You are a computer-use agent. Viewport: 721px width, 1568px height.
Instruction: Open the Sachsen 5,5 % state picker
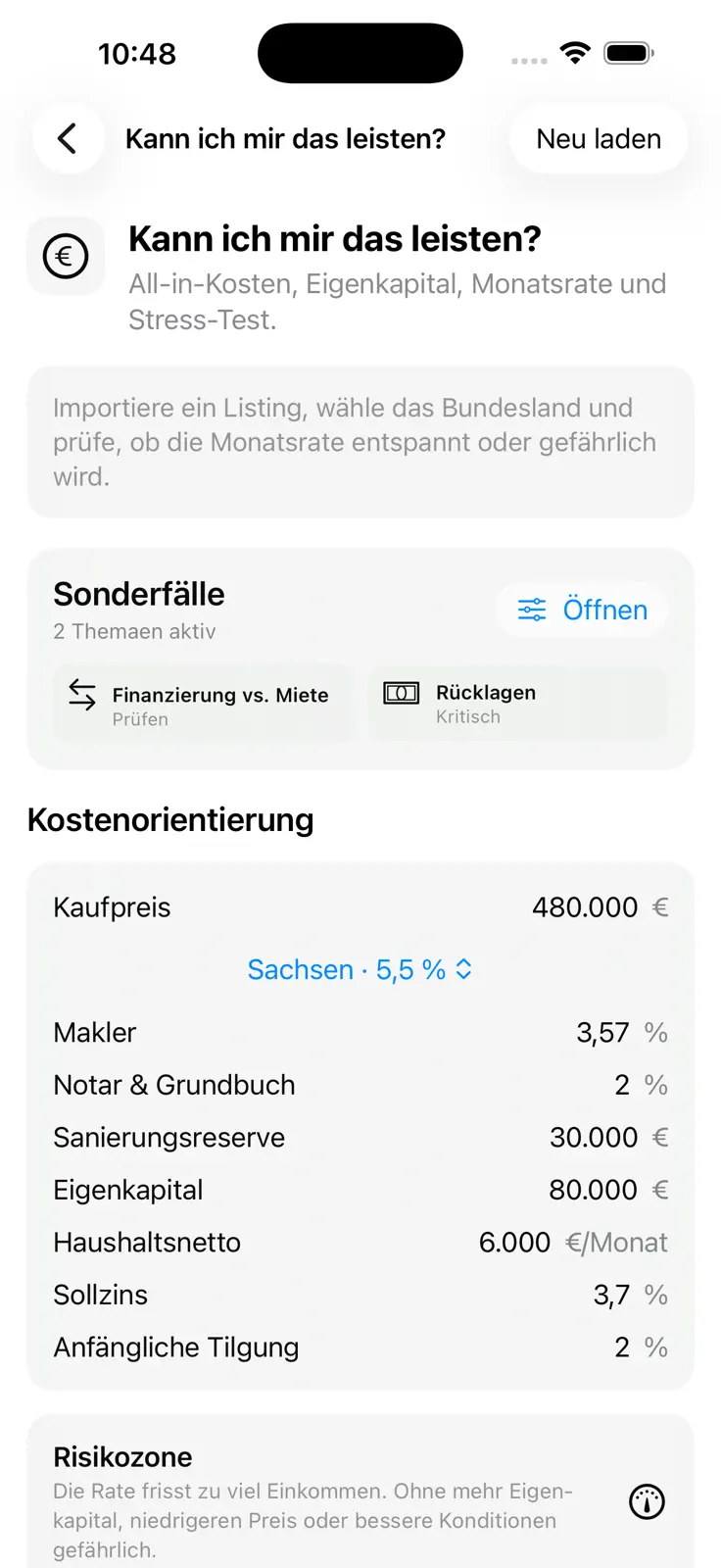(360, 969)
